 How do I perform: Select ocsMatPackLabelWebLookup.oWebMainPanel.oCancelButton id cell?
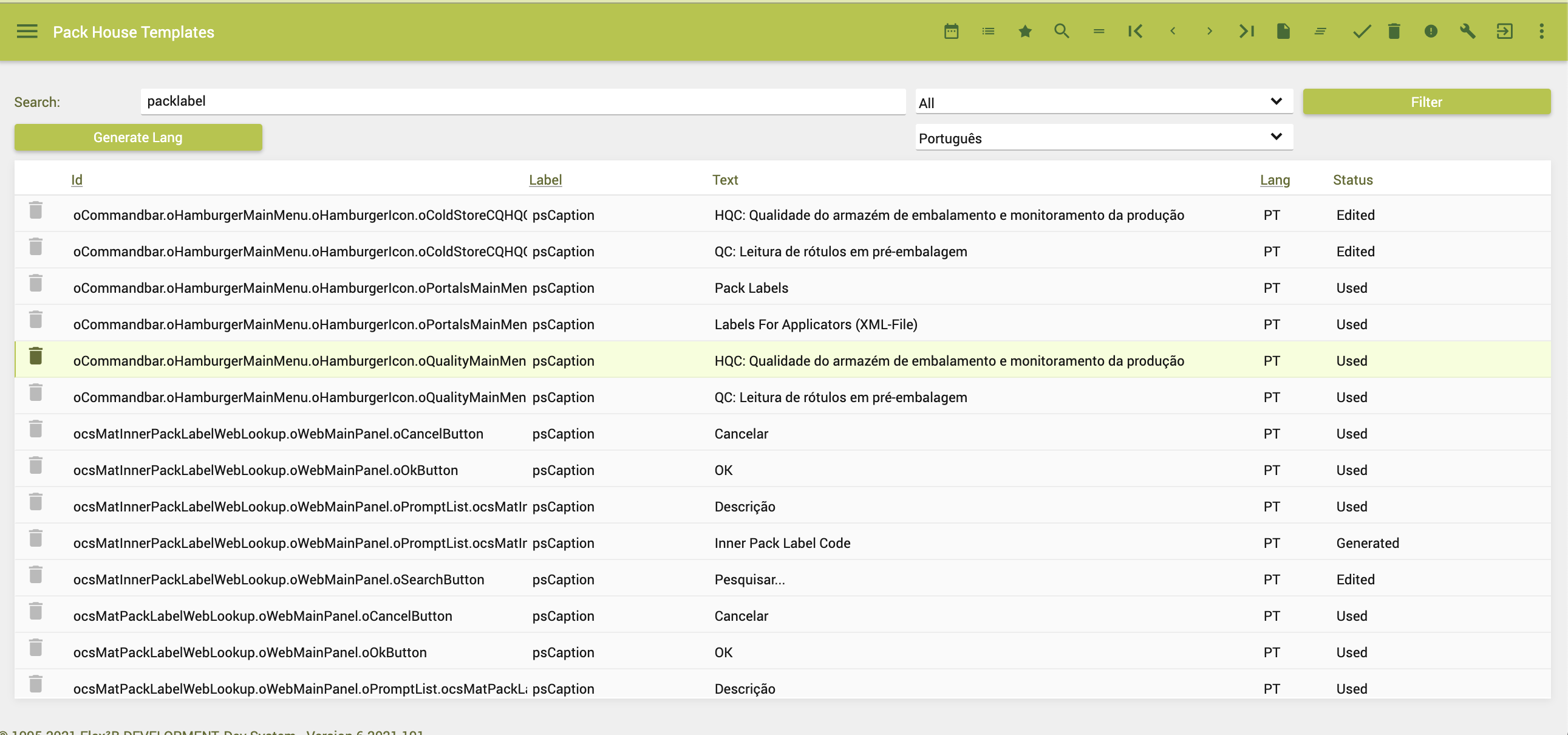tap(262, 616)
